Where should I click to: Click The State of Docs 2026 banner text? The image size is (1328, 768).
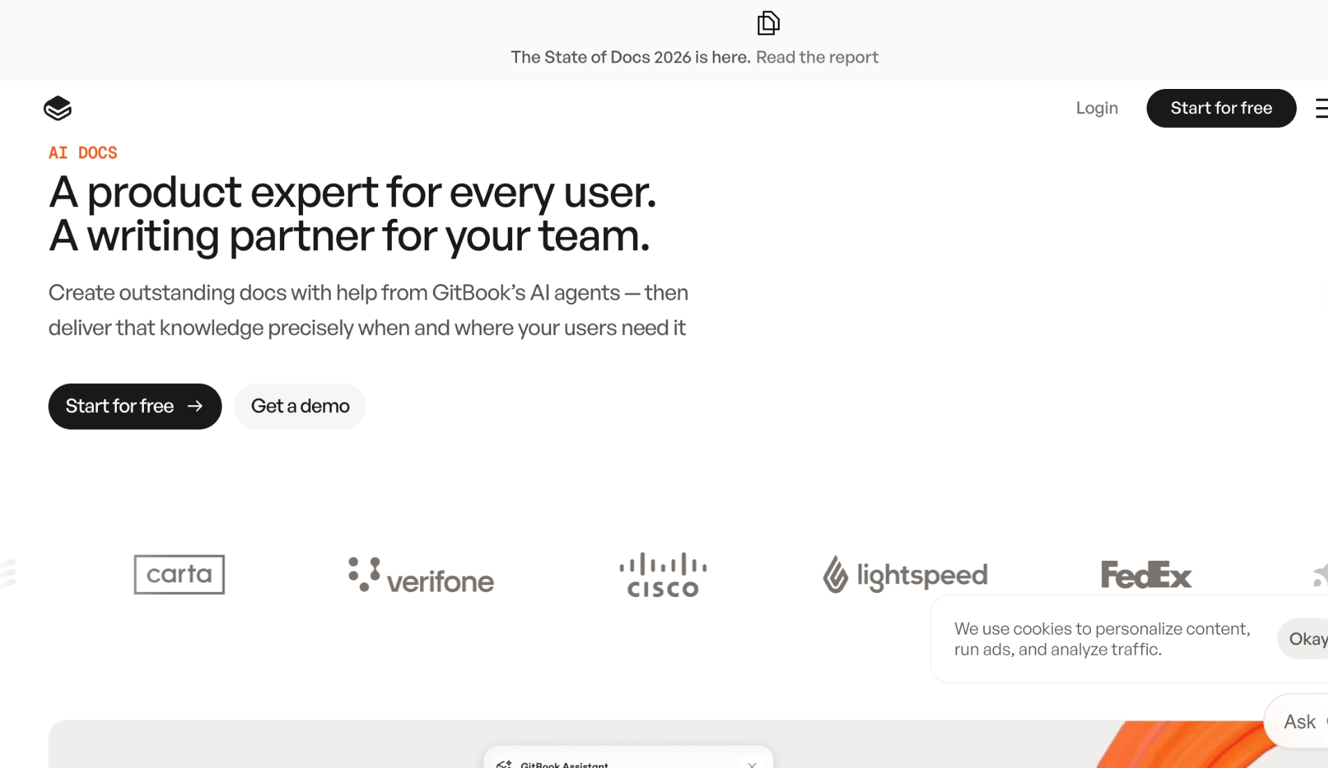tap(630, 57)
